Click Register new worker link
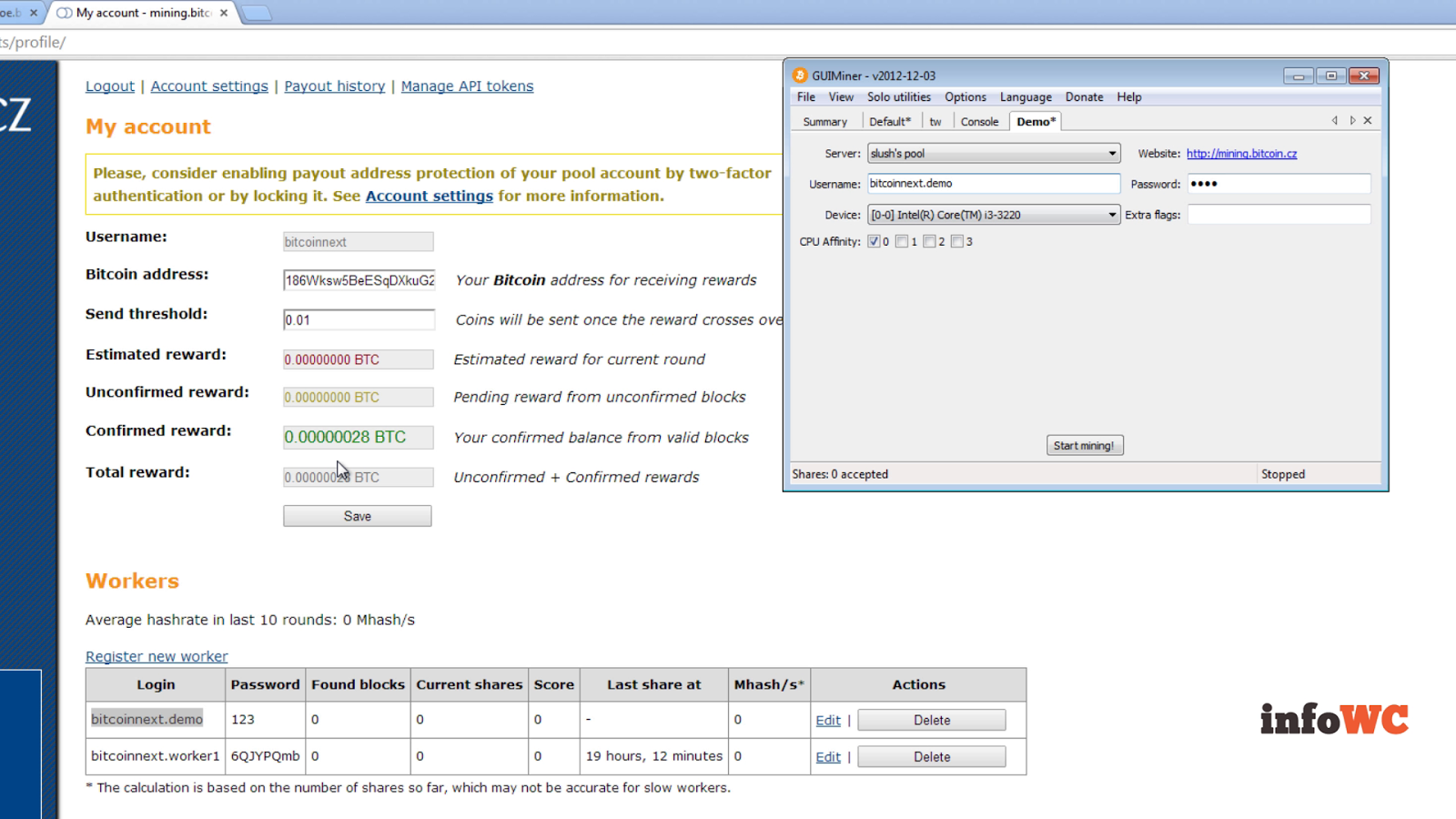This screenshot has width=1456, height=819. click(x=157, y=656)
